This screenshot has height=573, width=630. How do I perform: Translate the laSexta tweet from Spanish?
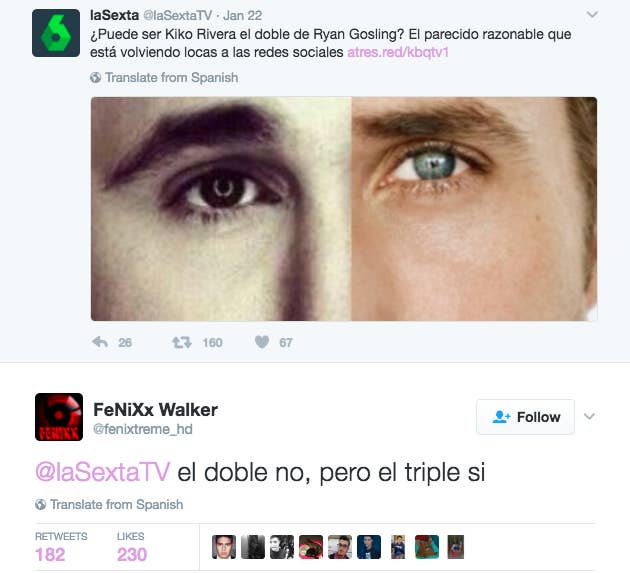[171, 78]
